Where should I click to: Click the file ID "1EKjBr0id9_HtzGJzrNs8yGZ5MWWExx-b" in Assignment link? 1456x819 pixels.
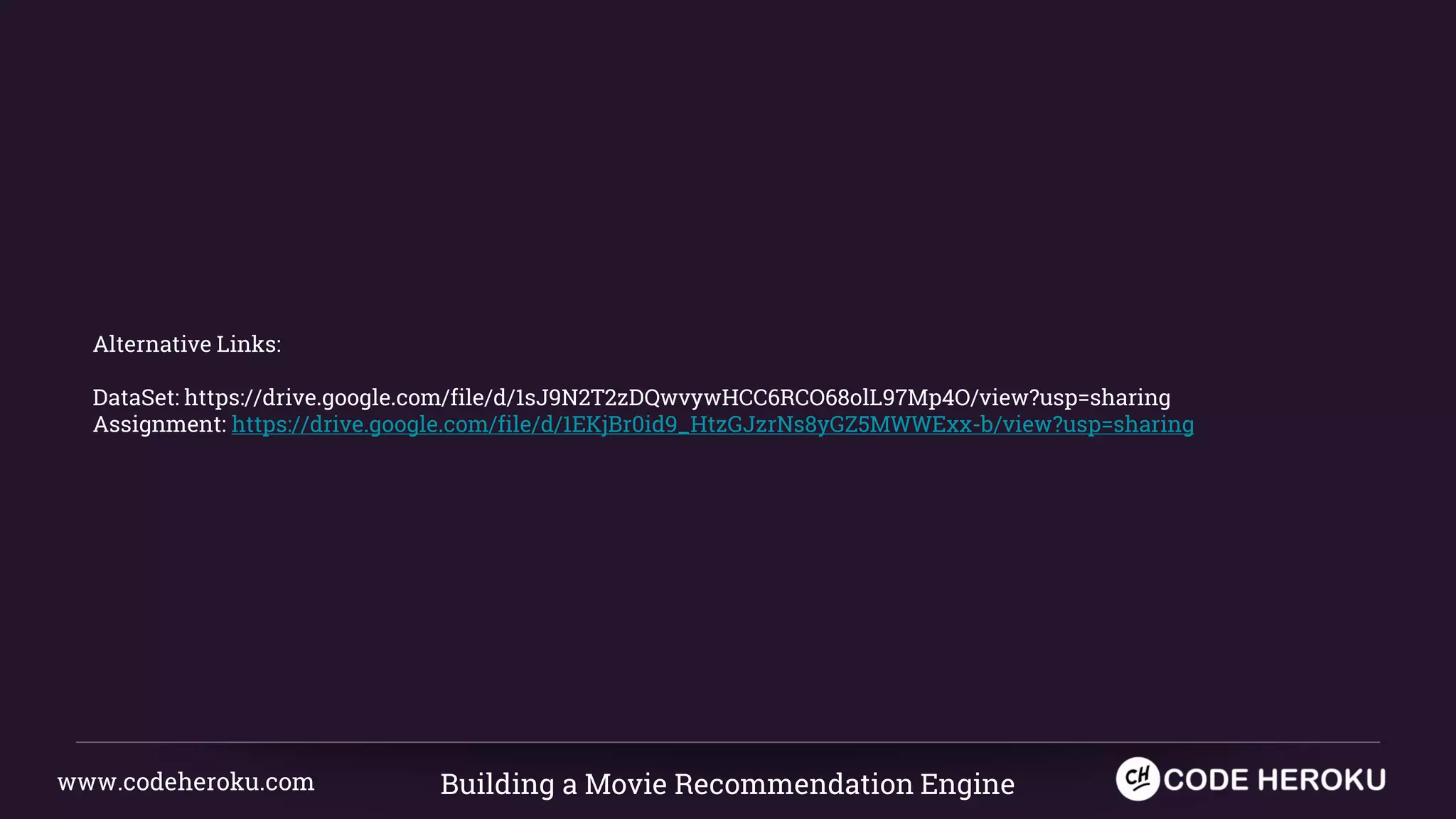point(777,424)
